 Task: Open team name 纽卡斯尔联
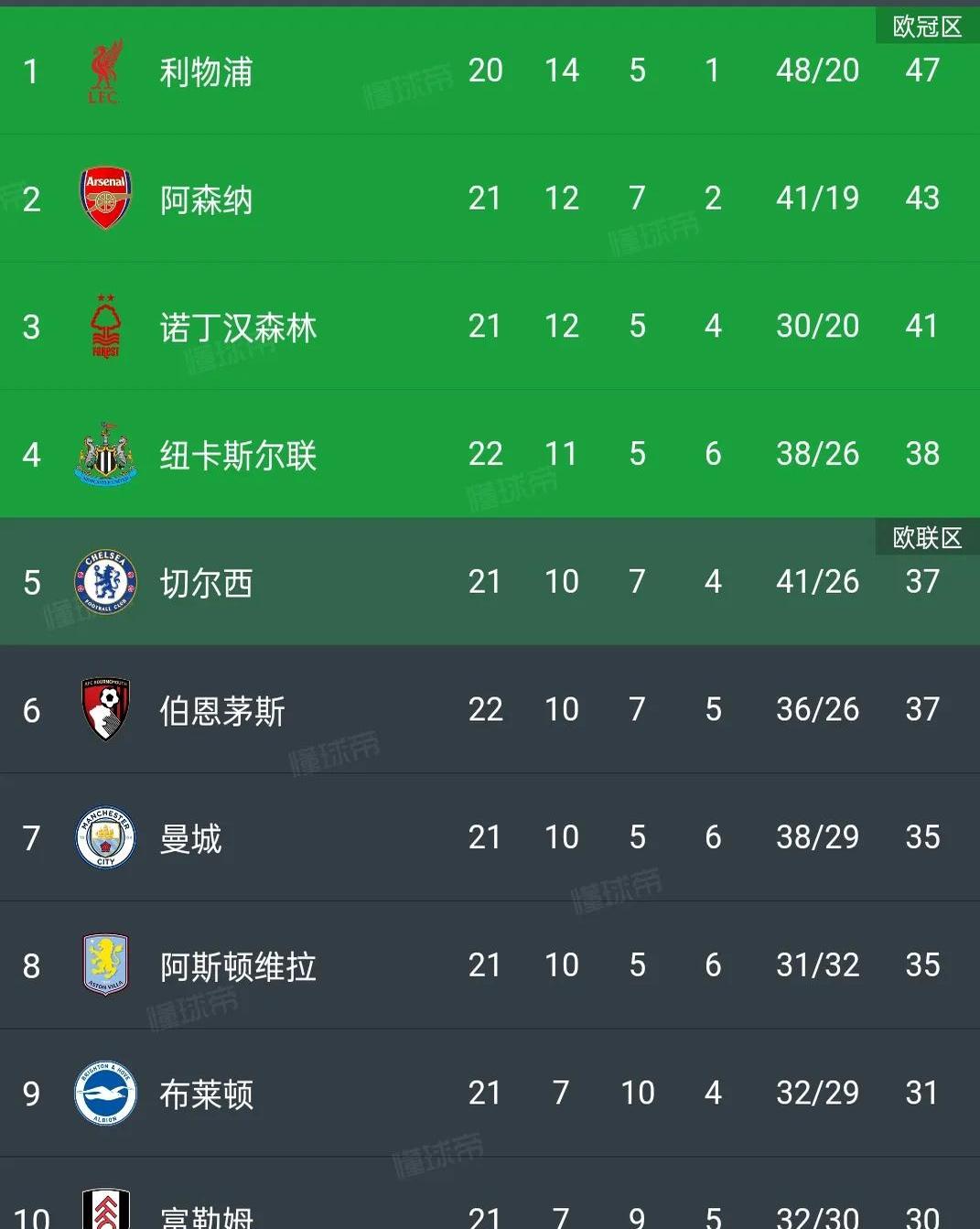[x=238, y=455]
